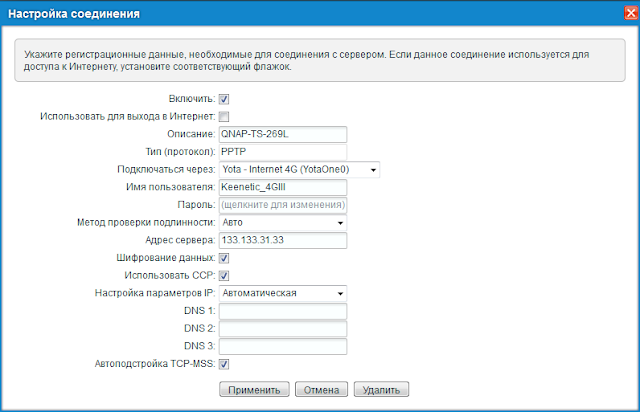Select the Имя пользователя field
This screenshot has width=640, height=412.
283,187
